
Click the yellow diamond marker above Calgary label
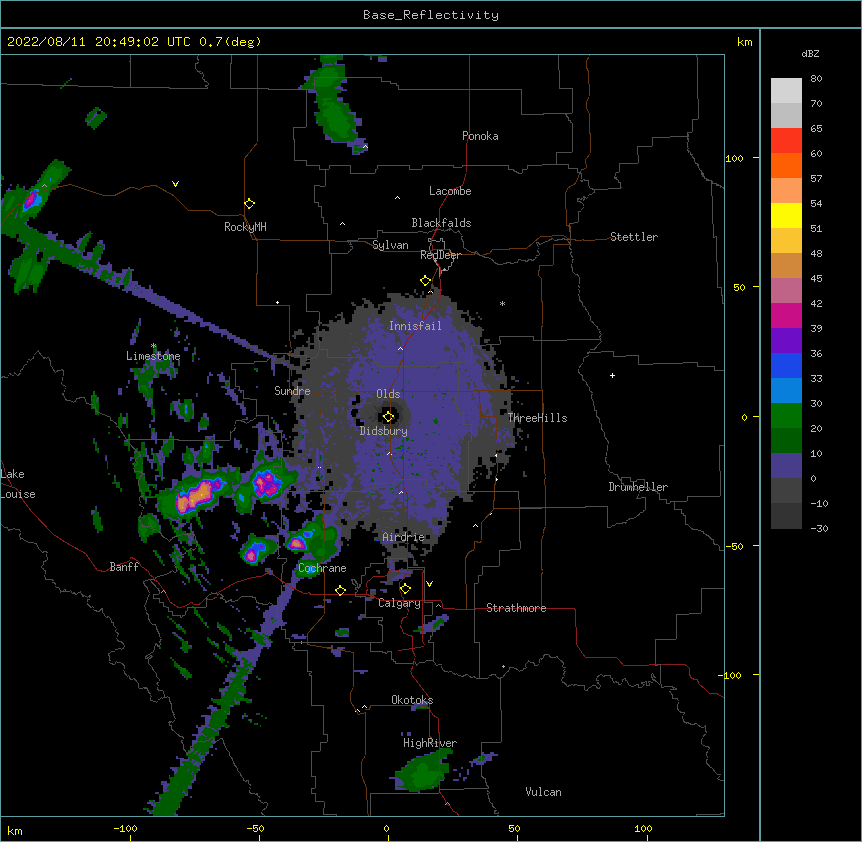click(x=405, y=589)
